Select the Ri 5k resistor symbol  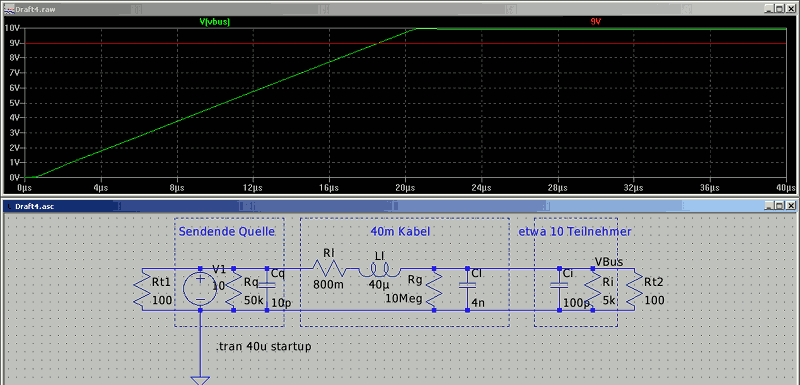[592, 289]
